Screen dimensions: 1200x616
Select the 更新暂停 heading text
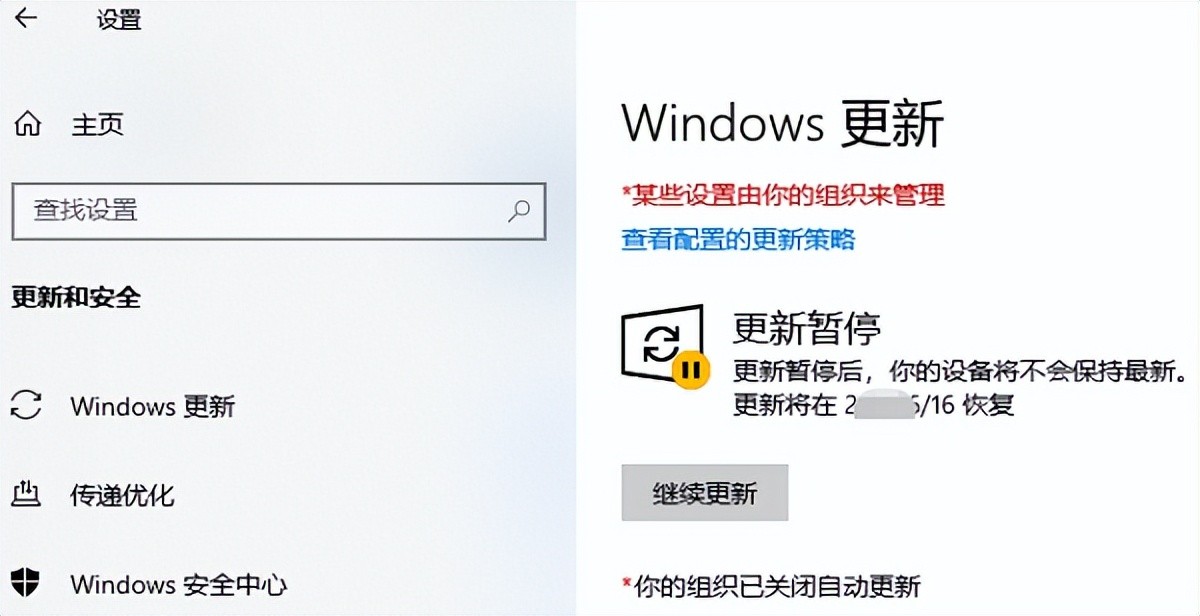click(x=807, y=327)
